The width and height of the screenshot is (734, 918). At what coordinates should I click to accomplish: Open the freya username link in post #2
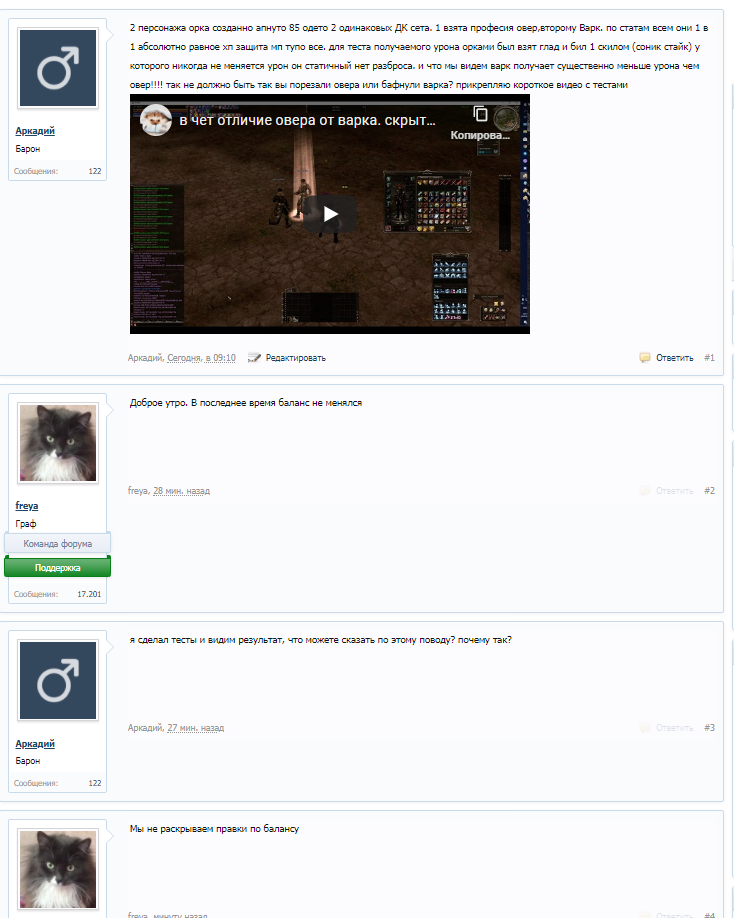pos(27,506)
